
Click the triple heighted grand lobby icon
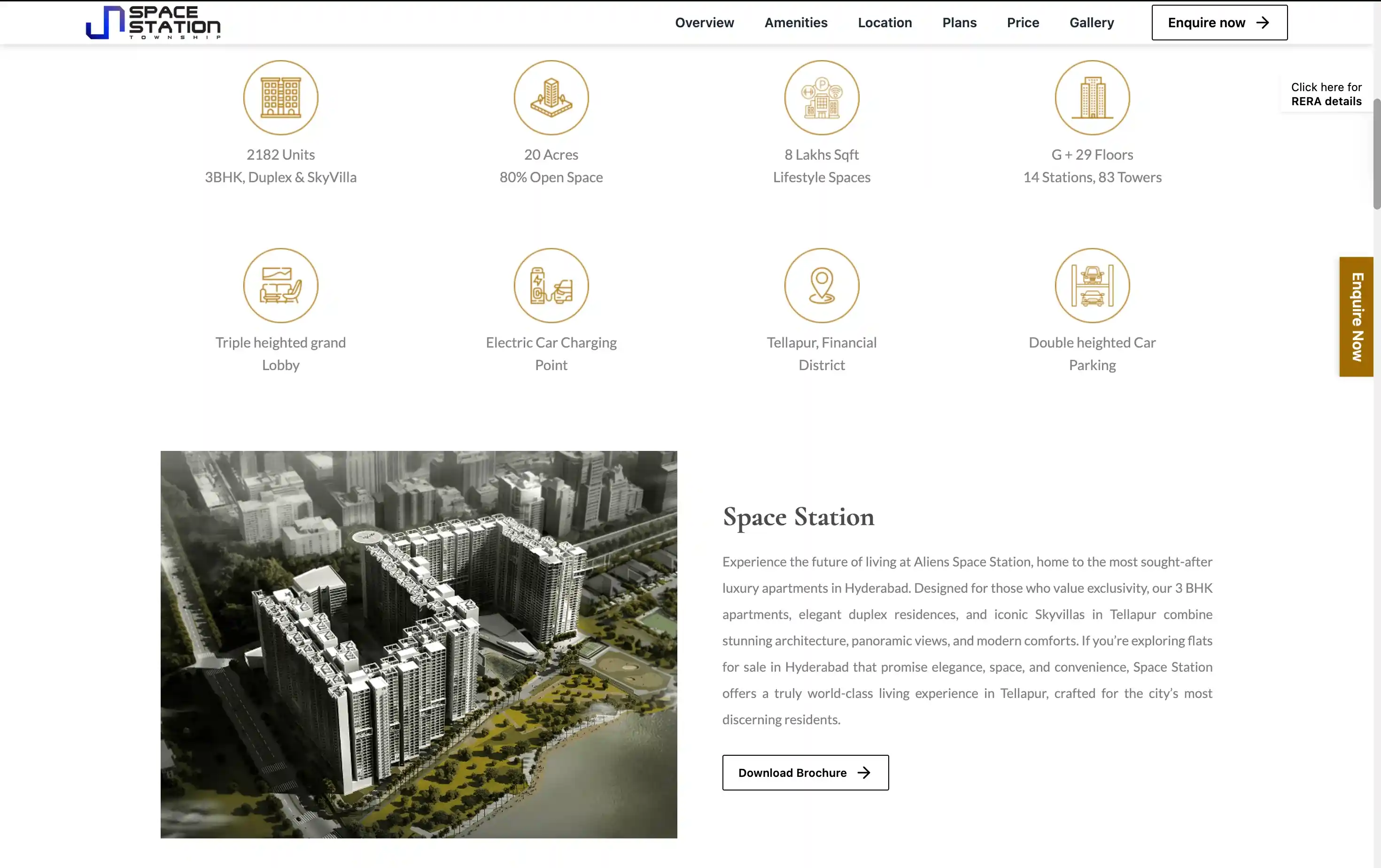click(280, 285)
